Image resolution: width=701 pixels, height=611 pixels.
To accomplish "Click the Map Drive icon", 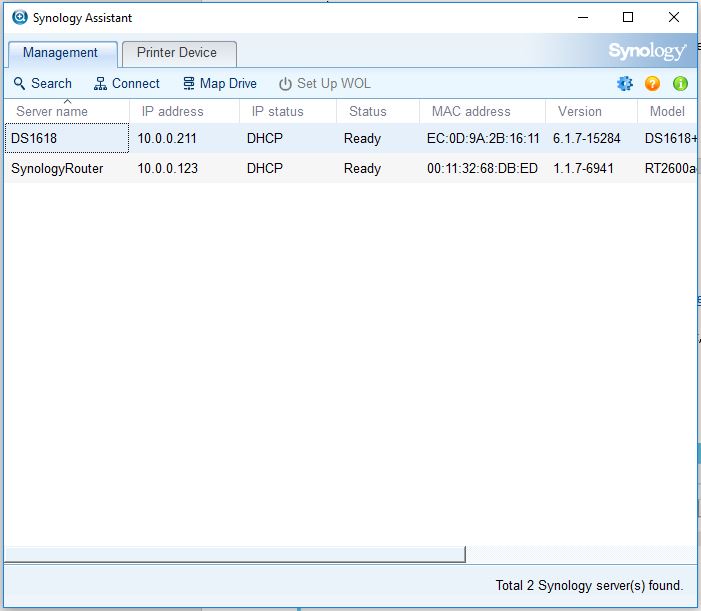I will point(189,84).
